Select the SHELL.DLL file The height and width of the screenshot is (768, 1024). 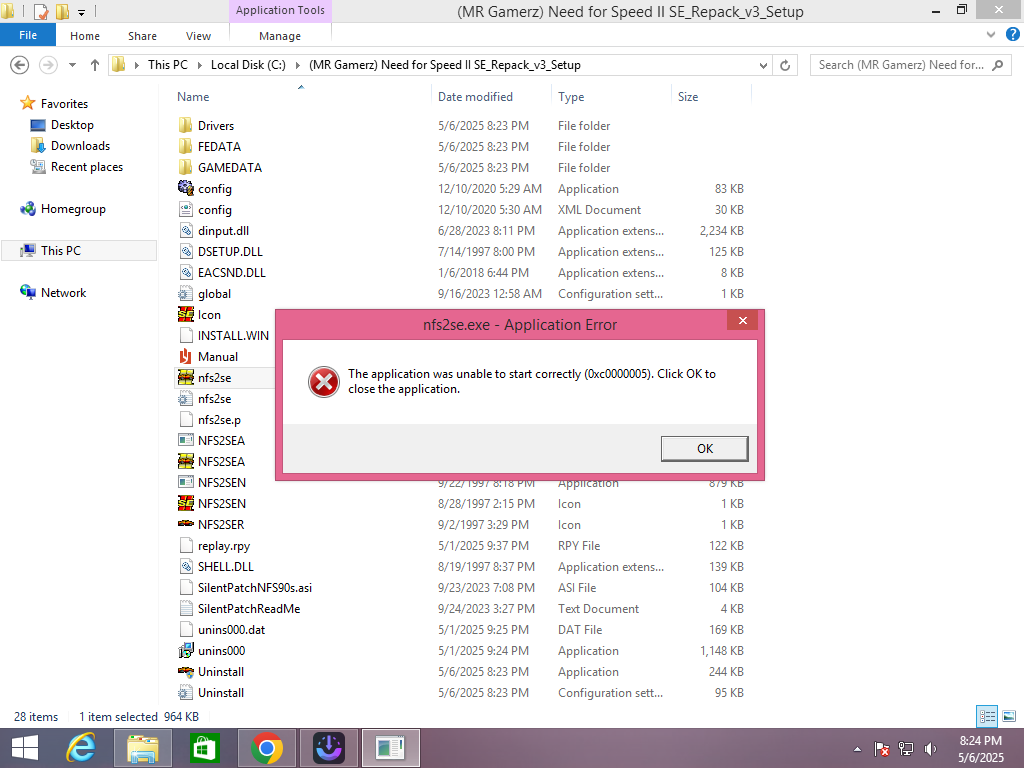tap(225, 566)
